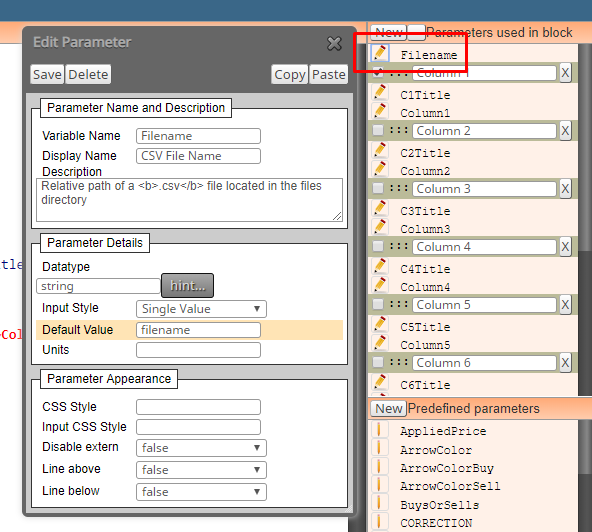
Task: Focus the Input CSS Style field
Action: coord(198,427)
